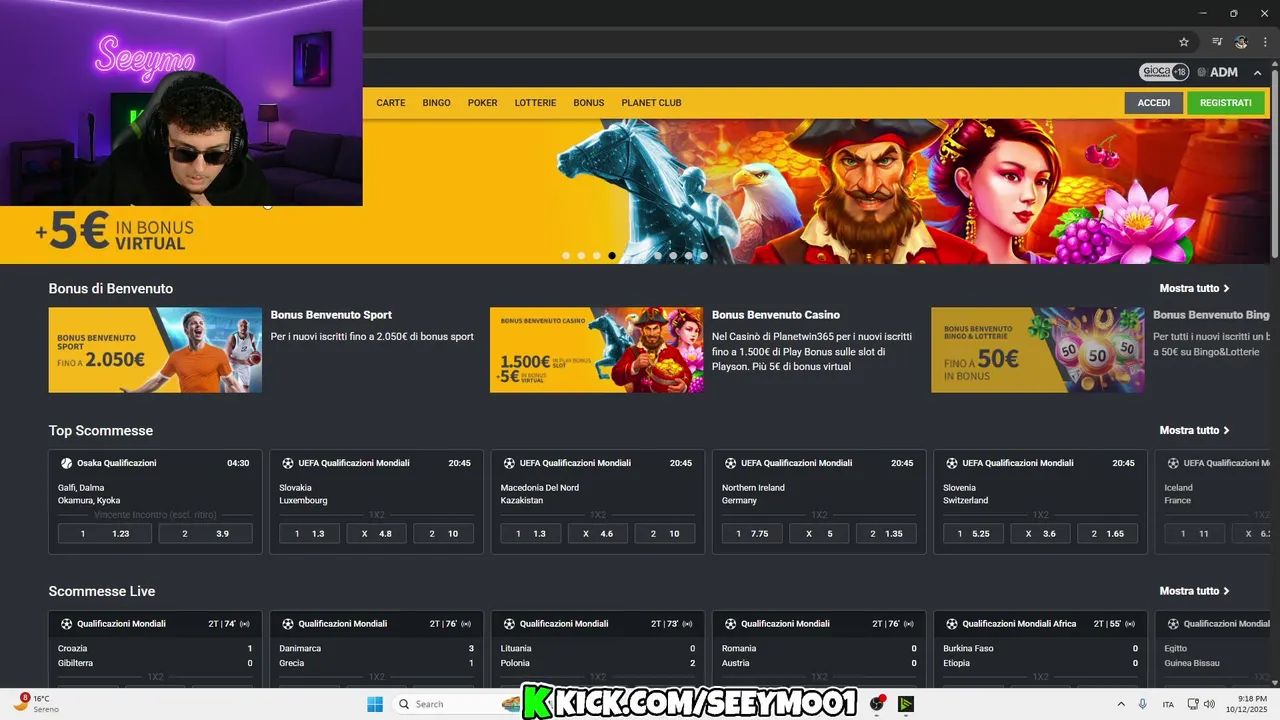Select the active fourth carousel dot
This screenshot has width=1280, height=720.
[x=612, y=256]
